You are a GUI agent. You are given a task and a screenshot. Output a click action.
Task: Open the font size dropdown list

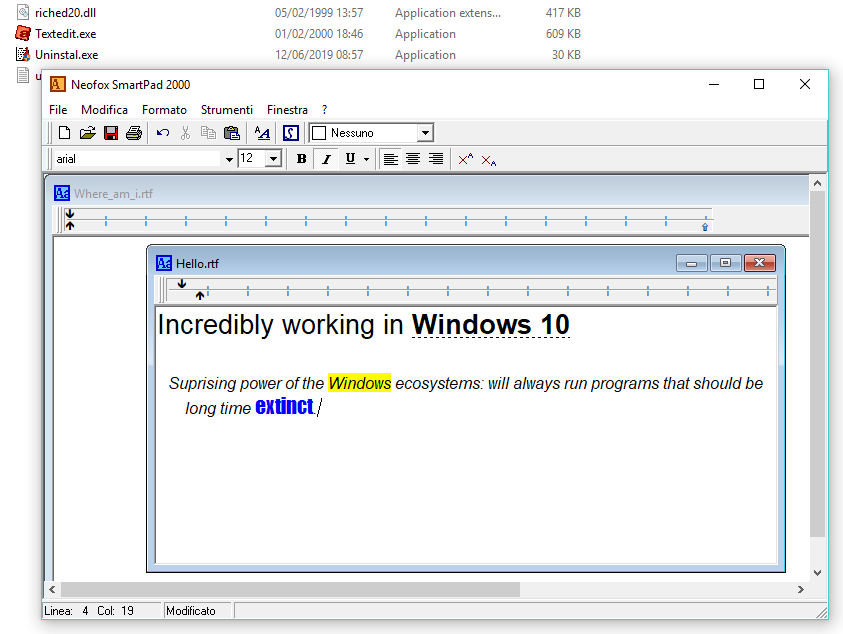[x=274, y=159]
